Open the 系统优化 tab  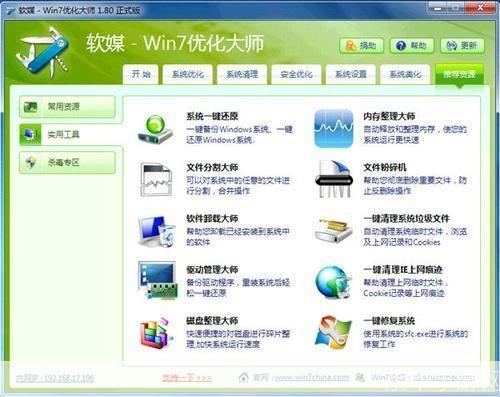188,74
